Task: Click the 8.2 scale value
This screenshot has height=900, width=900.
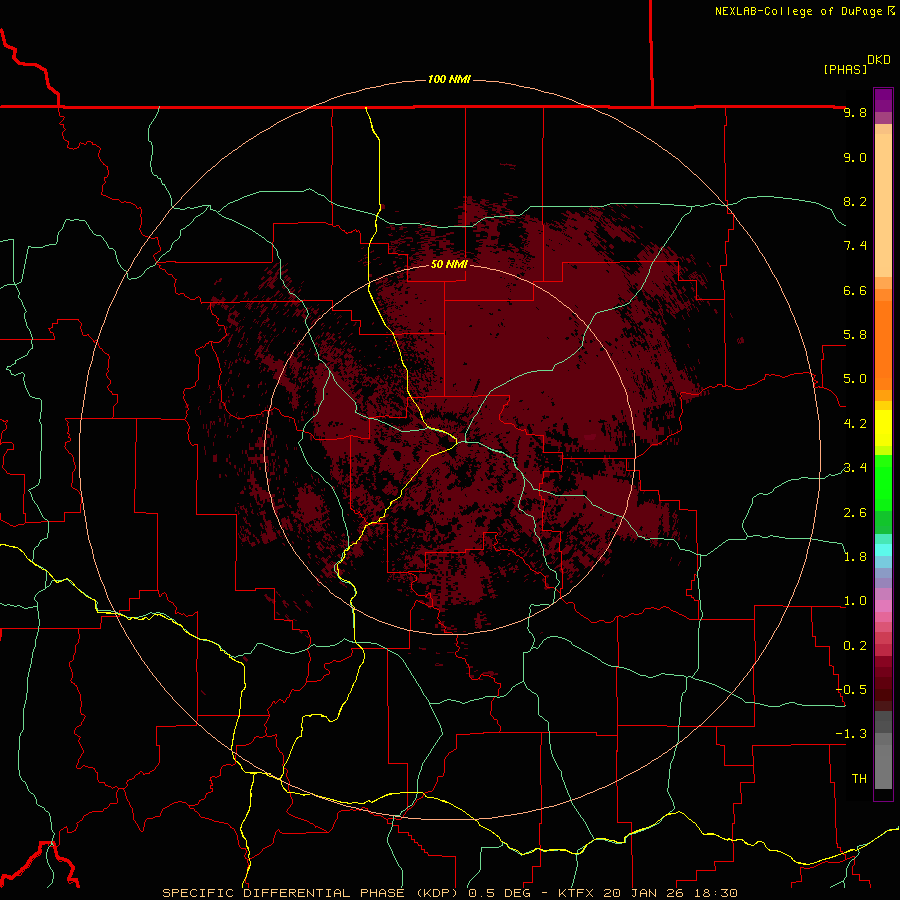Action: 855,201
